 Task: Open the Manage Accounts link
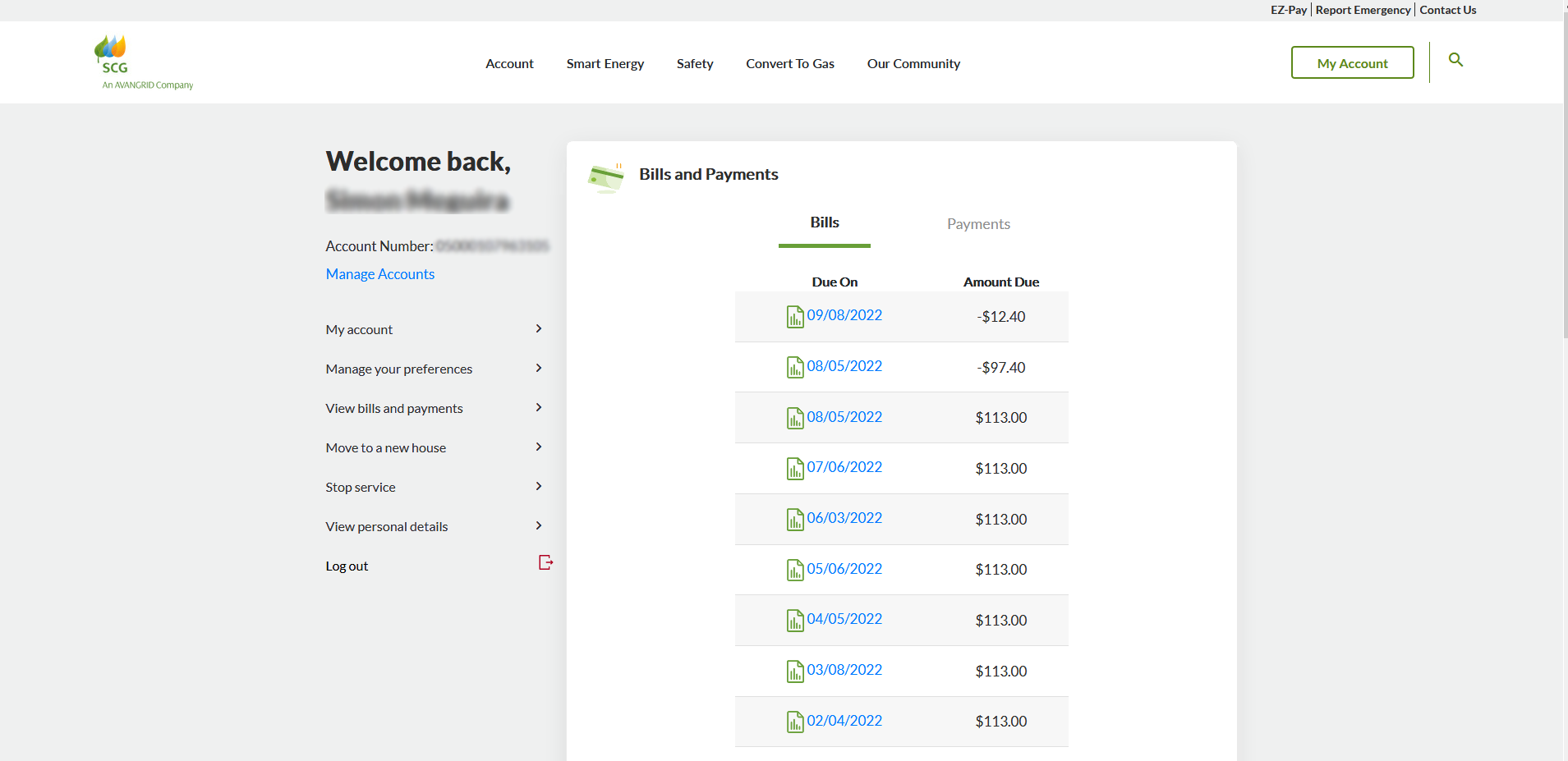click(379, 274)
